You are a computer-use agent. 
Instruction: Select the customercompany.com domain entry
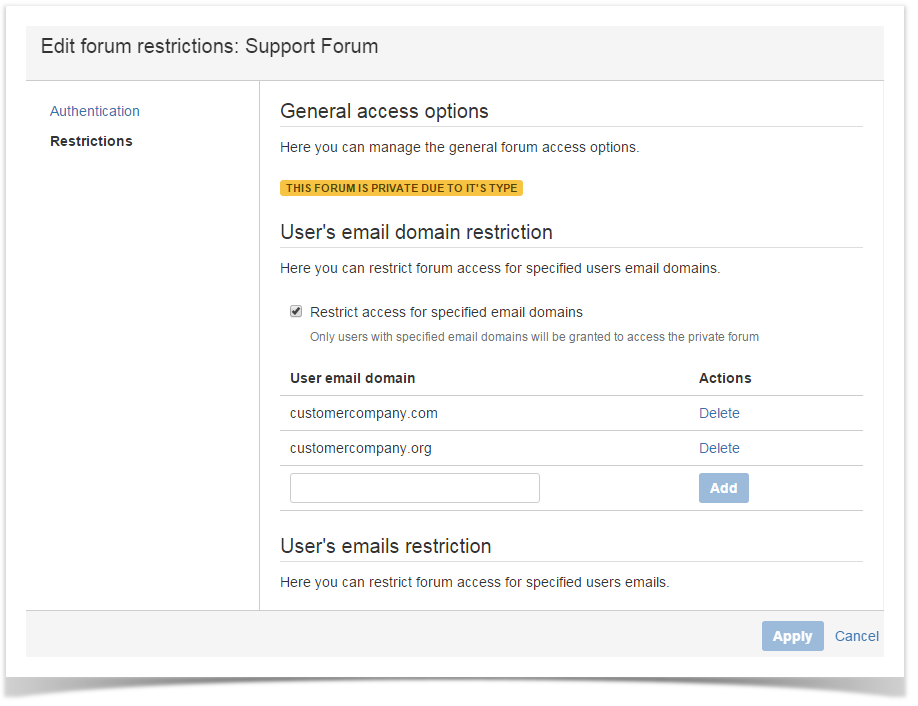364,413
